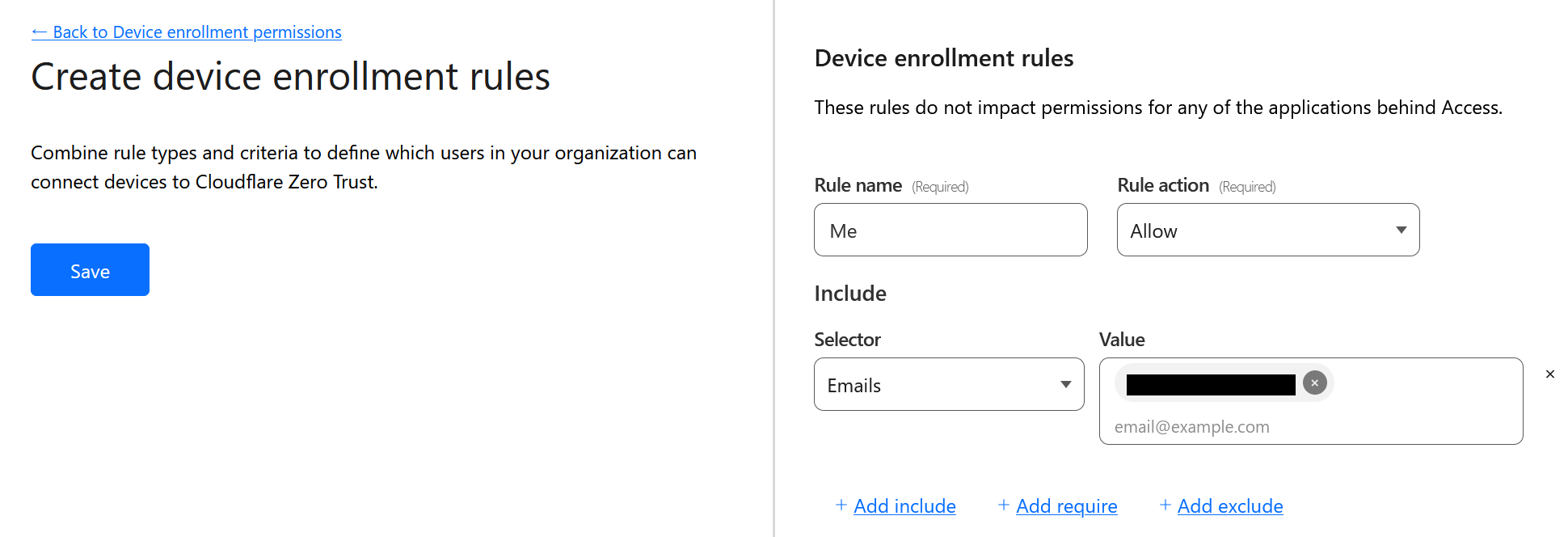Click the plus icon beside Add include
The height and width of the screenshot is (537, 1568).
pos(841,505)
